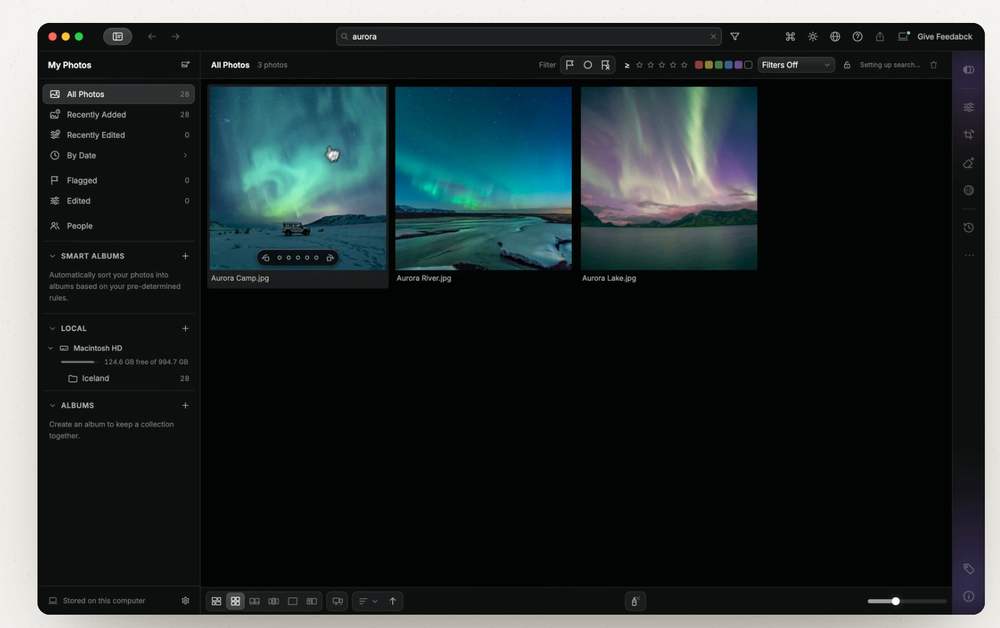Open the By Date item
The height and width of the screenshot is (628, 1000).
point(119,156)
